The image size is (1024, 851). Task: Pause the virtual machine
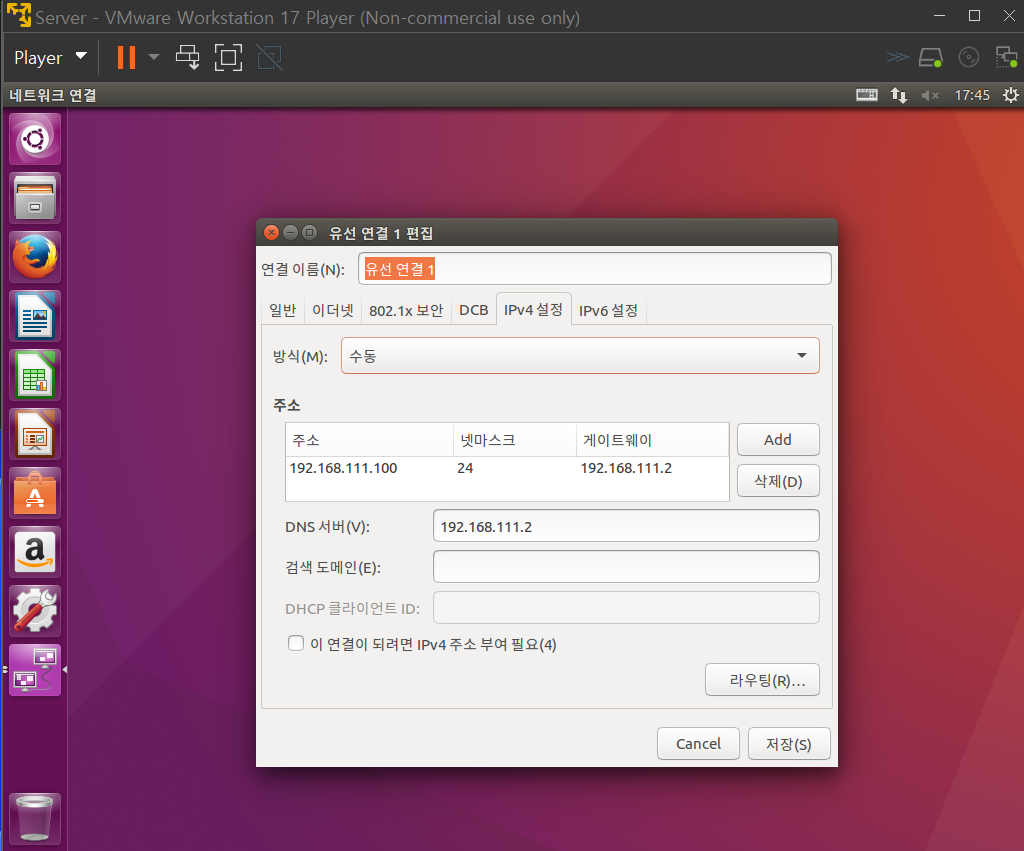click(x=126, y=57)
